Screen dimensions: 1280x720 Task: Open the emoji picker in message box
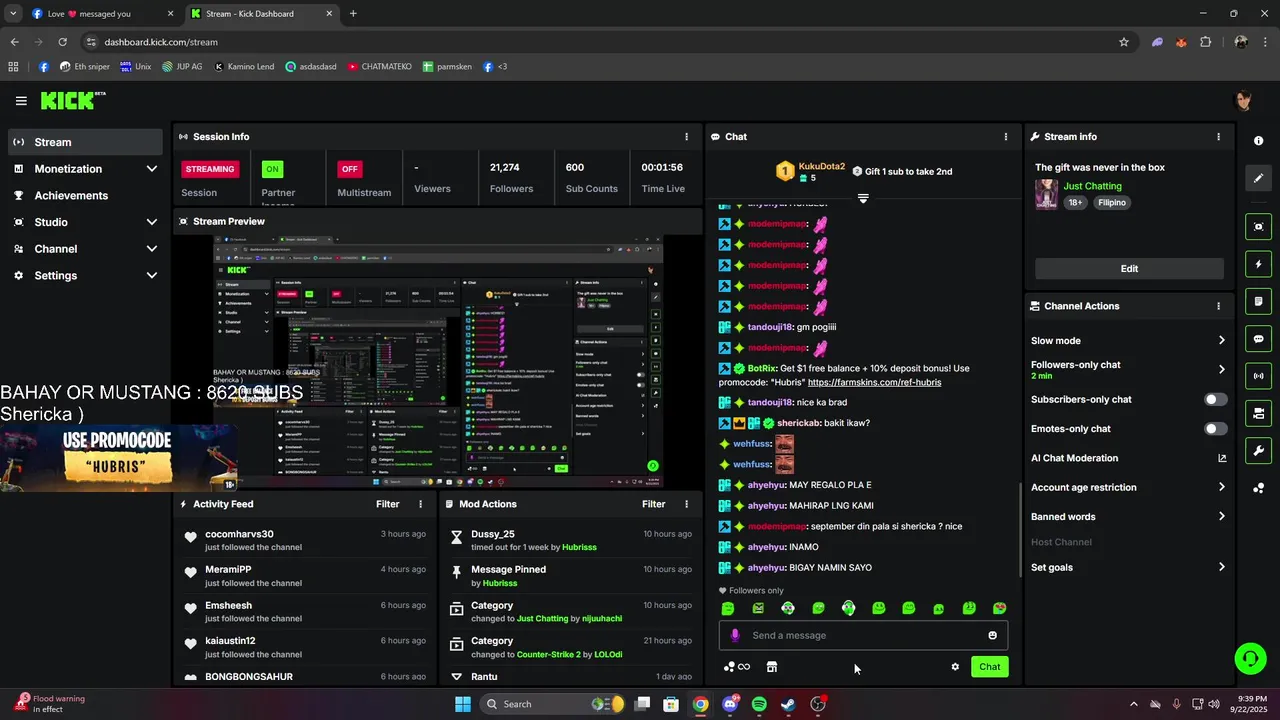pyautogui.click(x=992, y=636)
